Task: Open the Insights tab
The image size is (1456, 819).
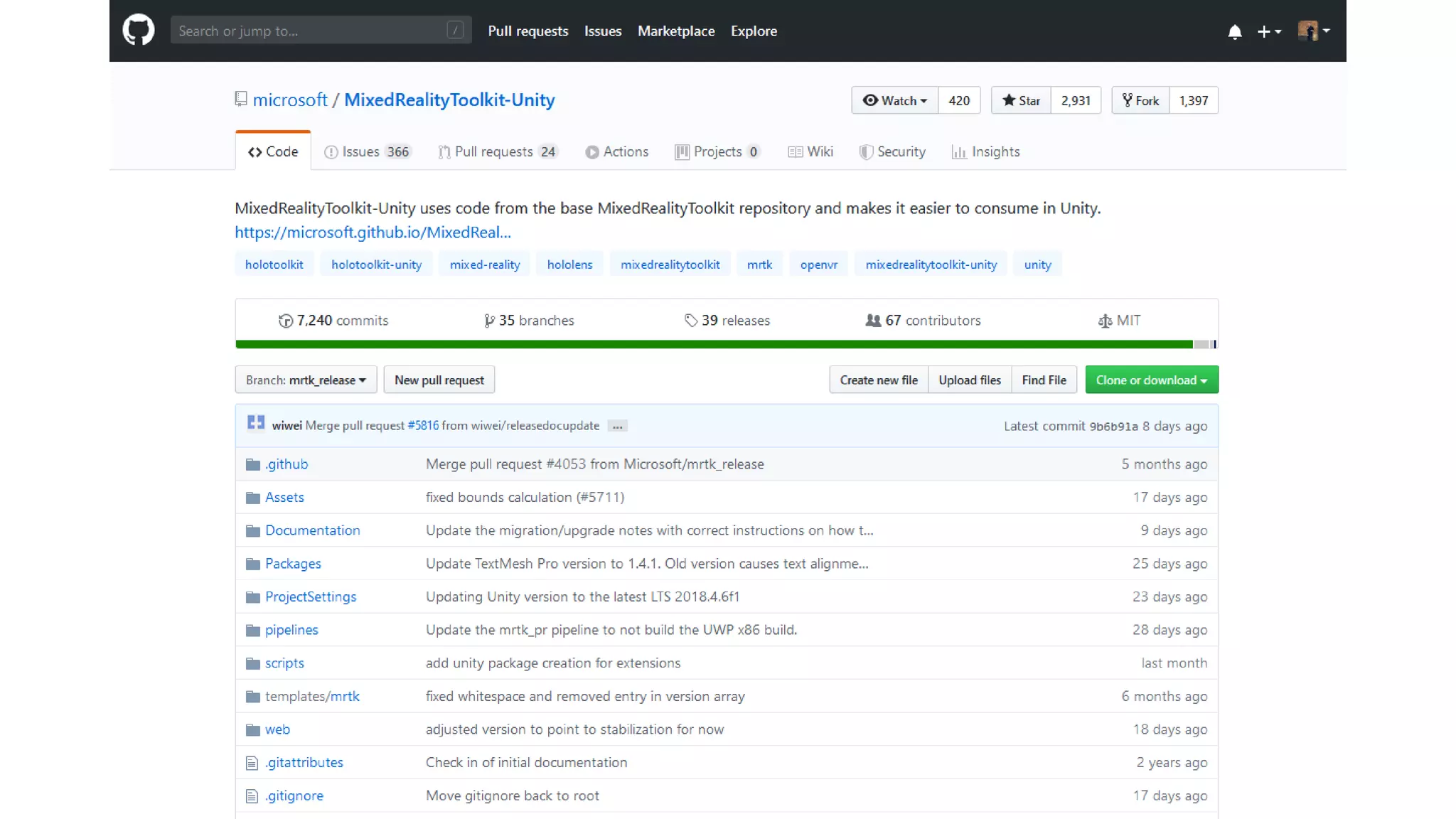Action: pyautogui.click(x=985, y=151)
